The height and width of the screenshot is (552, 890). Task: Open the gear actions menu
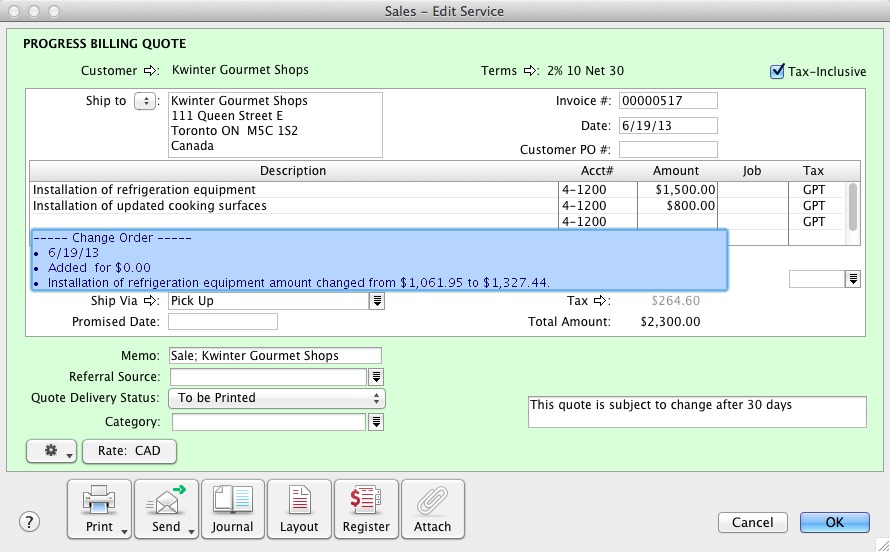tap(52, 451)
